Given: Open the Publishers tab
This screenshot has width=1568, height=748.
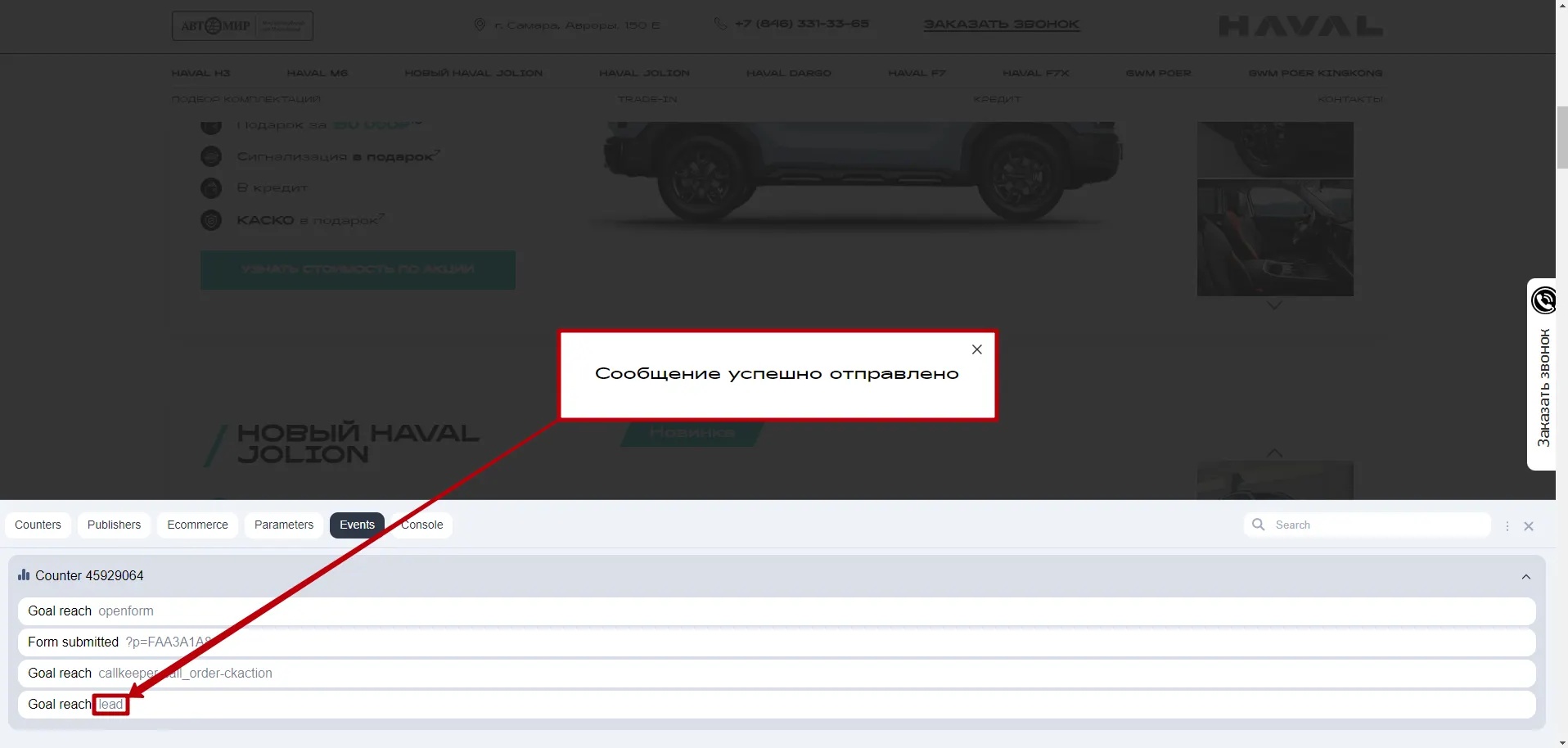Looking at the screenshot, I should click(x=114, y=525).
